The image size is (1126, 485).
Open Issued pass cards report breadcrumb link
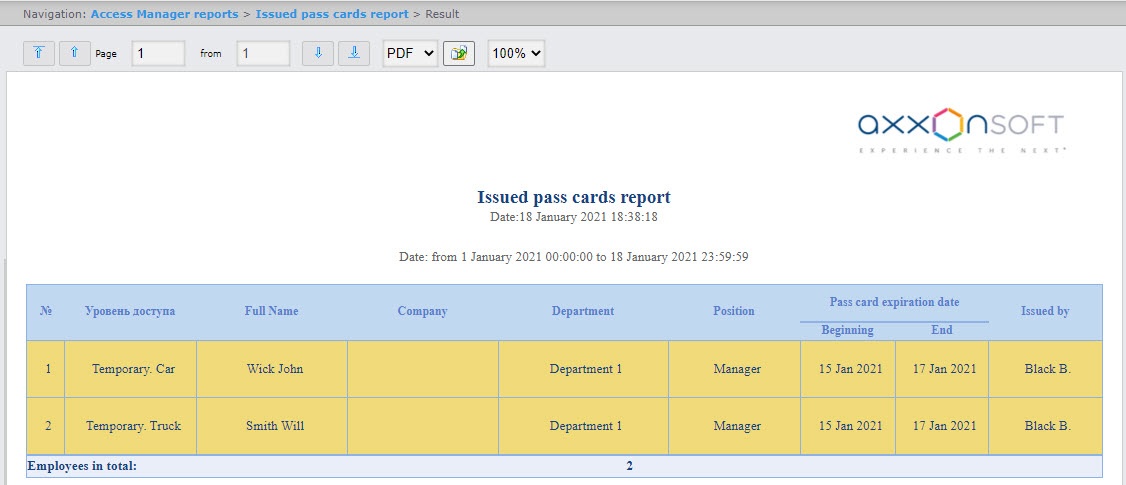[332, 14]
